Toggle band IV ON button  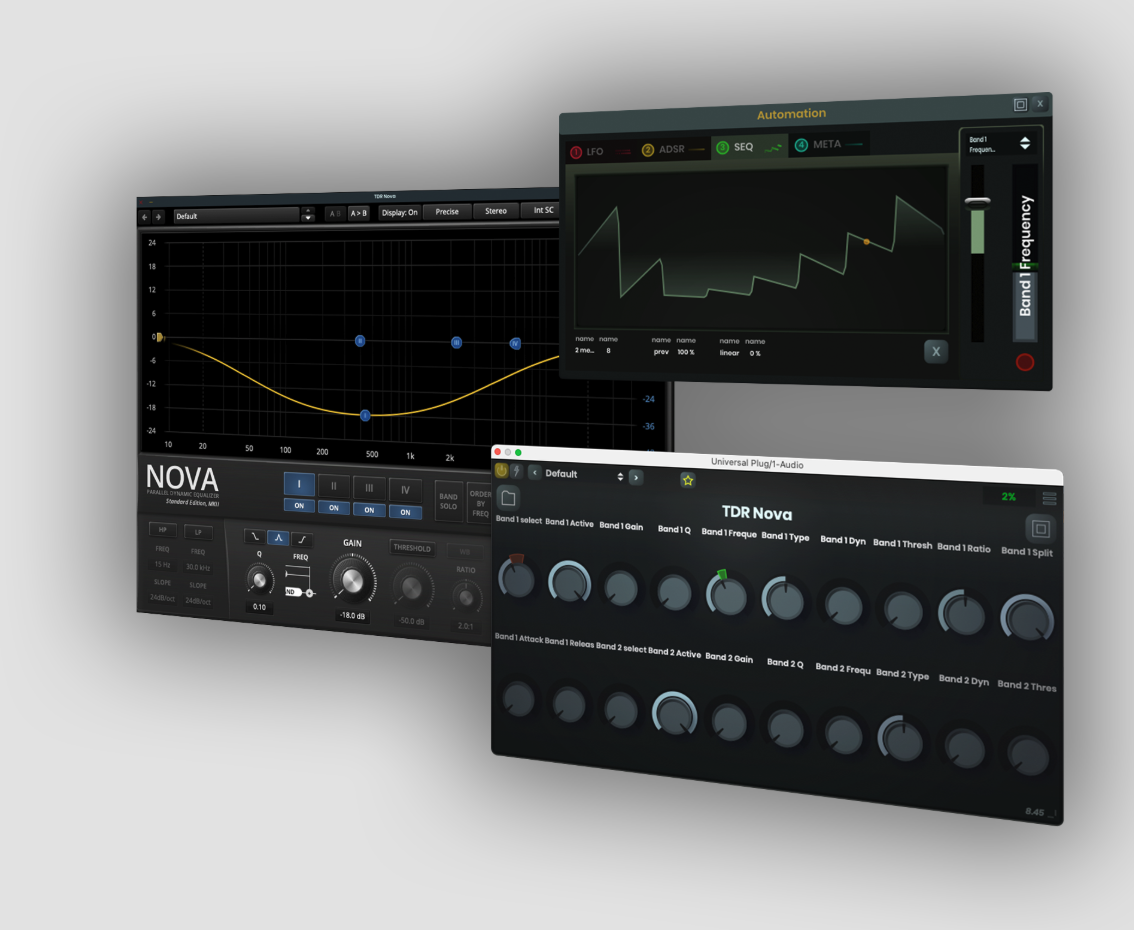(x=405, y=512)
